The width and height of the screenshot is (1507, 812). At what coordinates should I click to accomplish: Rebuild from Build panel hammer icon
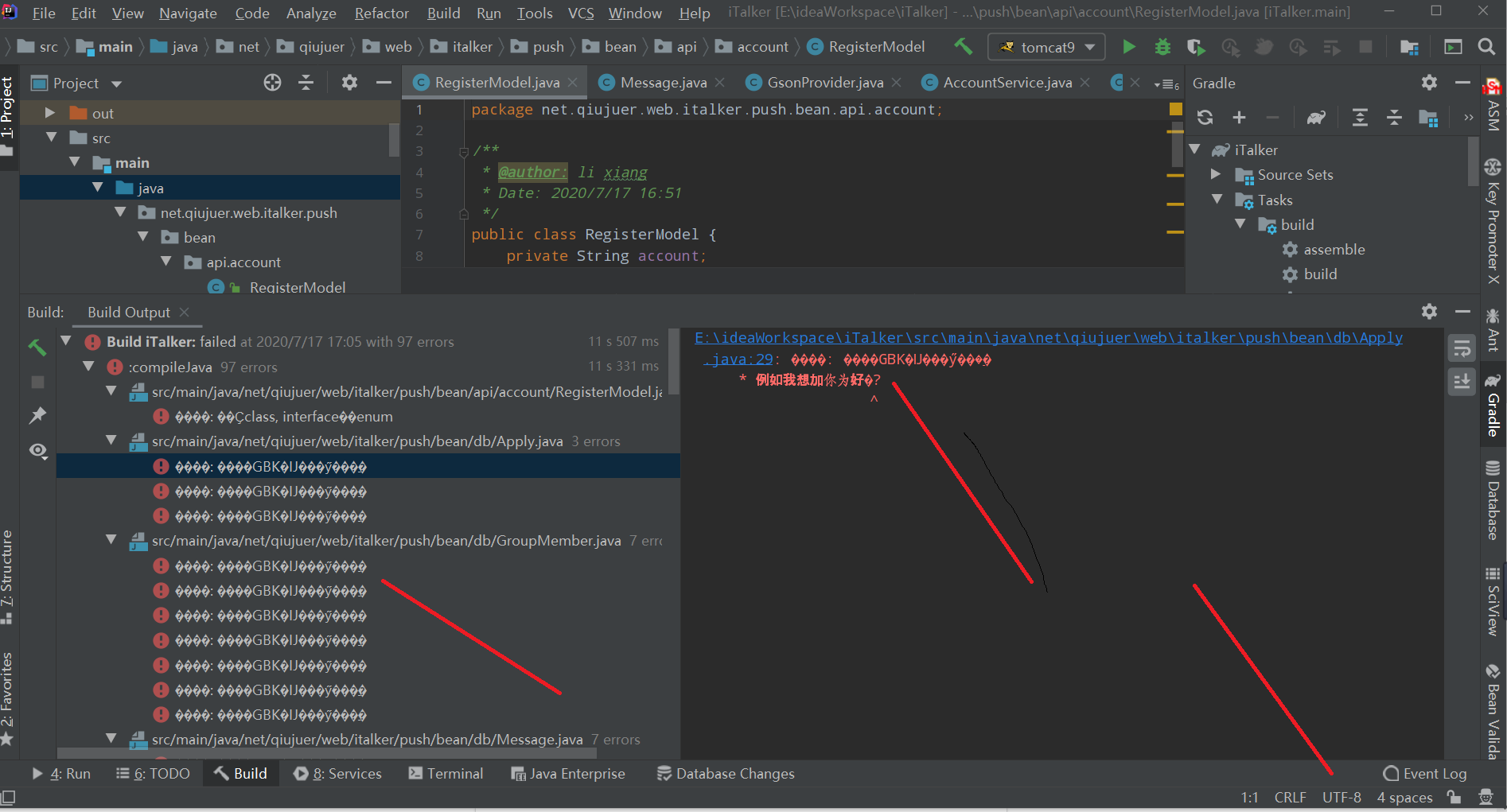[37, 347]
